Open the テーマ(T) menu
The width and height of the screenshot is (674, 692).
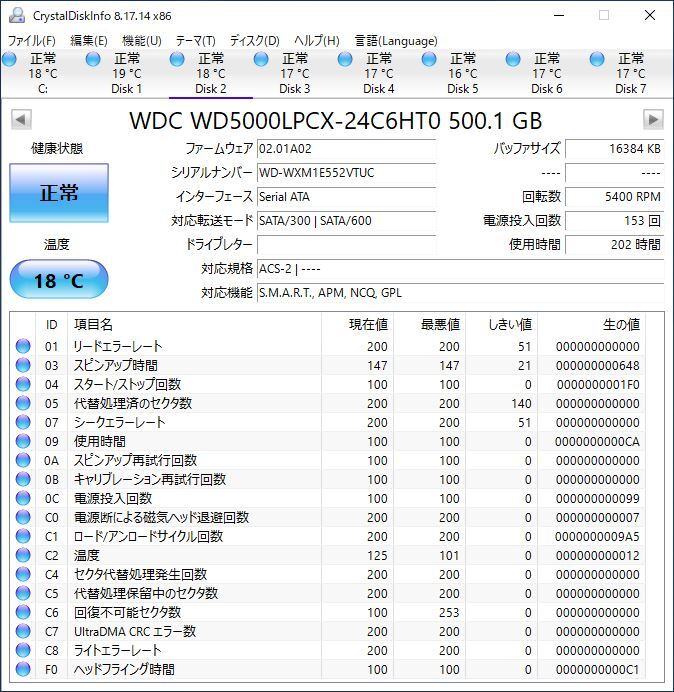point(196,41)
